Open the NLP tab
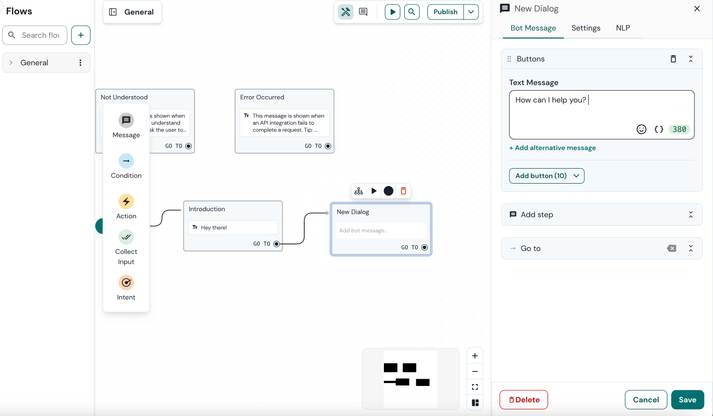The width and height of the screenshot is (713, 416). click(x=623, y=28)
